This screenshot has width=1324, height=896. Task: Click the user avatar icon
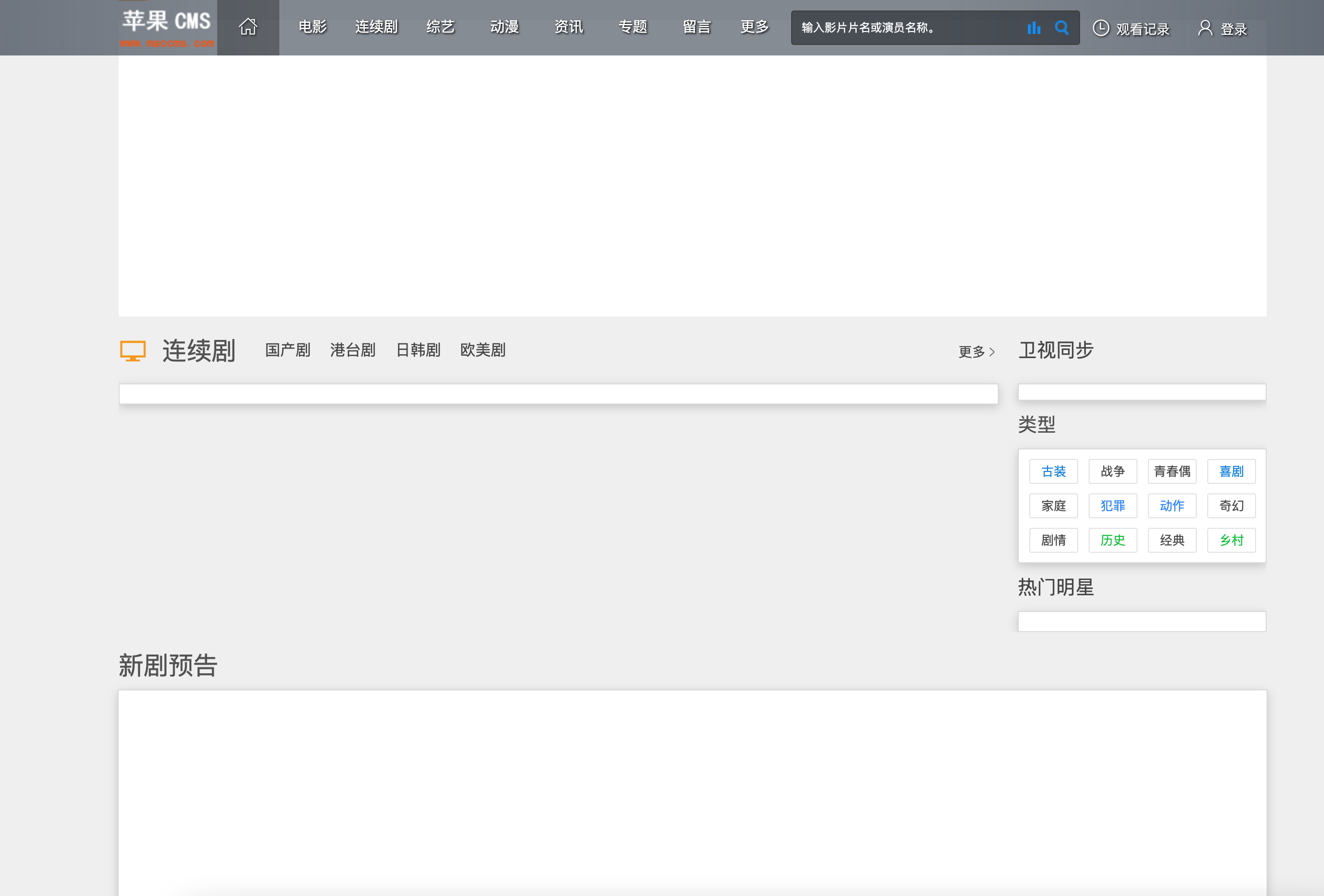(x=1204, y=28)
